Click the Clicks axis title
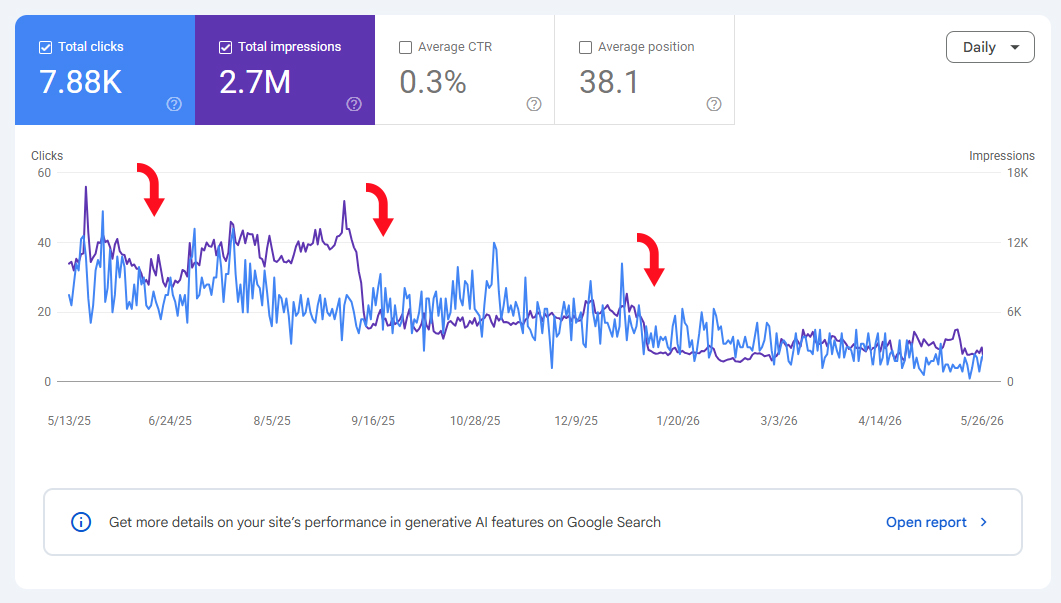The height and width of the screenshot is (603, 1061). 47,156
